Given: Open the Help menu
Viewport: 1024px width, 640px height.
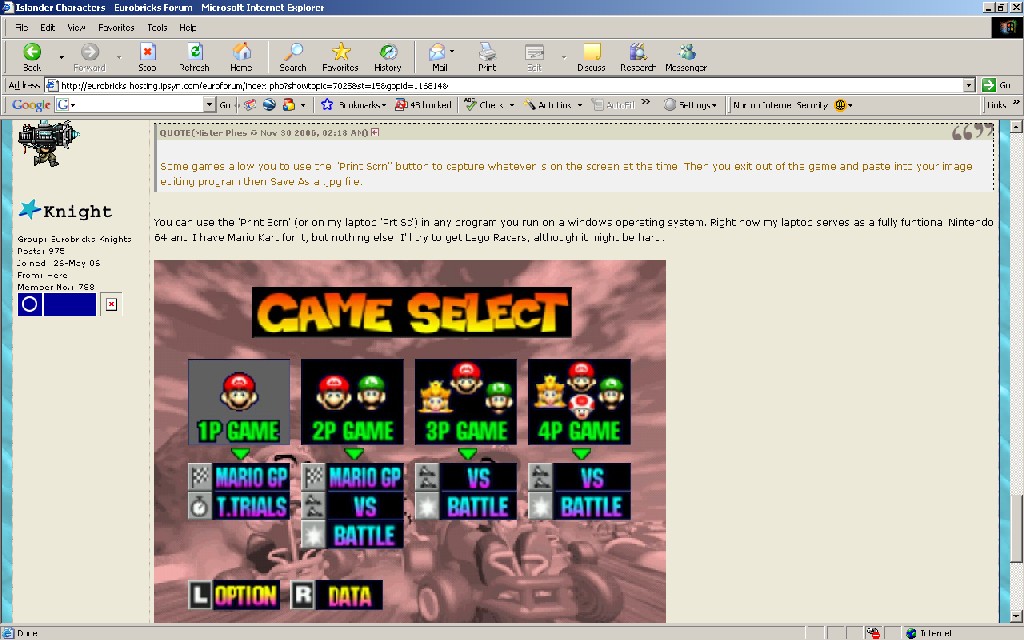Looking at the screenshot, I should [x=188, y=27].
